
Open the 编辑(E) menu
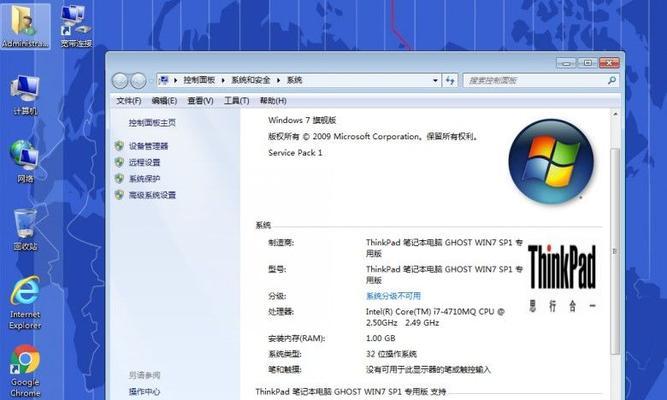pyautogui.click(x=164, y=101)
